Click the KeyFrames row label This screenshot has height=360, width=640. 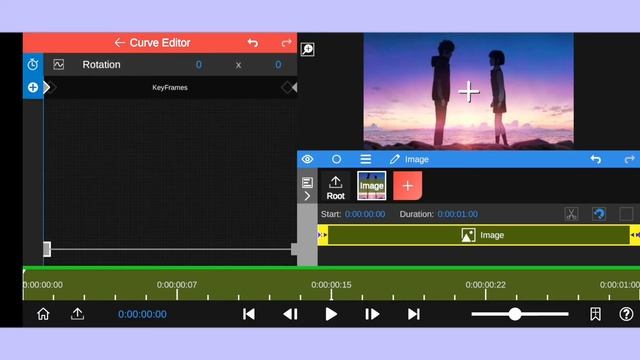click(170, 87)
